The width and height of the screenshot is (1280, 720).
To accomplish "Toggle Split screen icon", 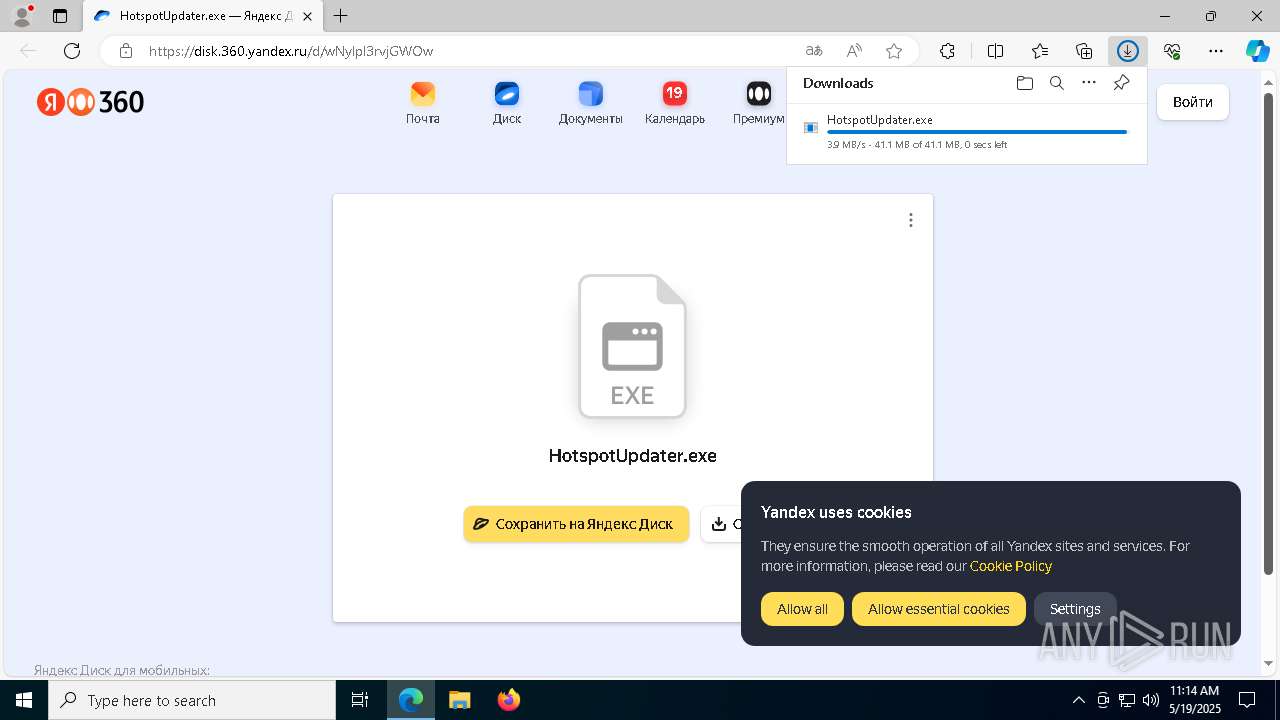I will point(996,51).
